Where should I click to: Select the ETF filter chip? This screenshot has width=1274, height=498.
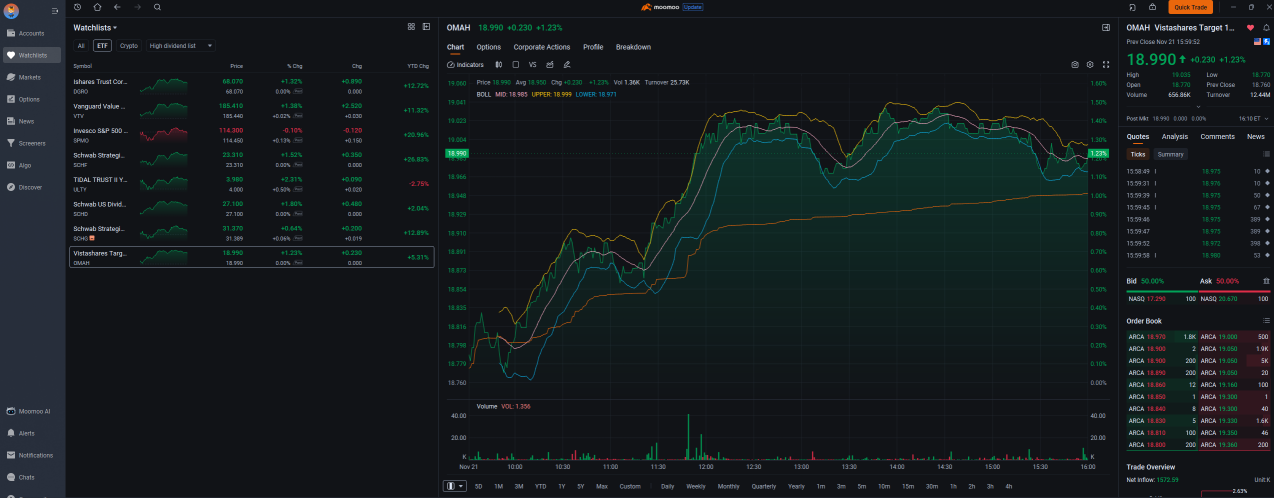point(102,46)
